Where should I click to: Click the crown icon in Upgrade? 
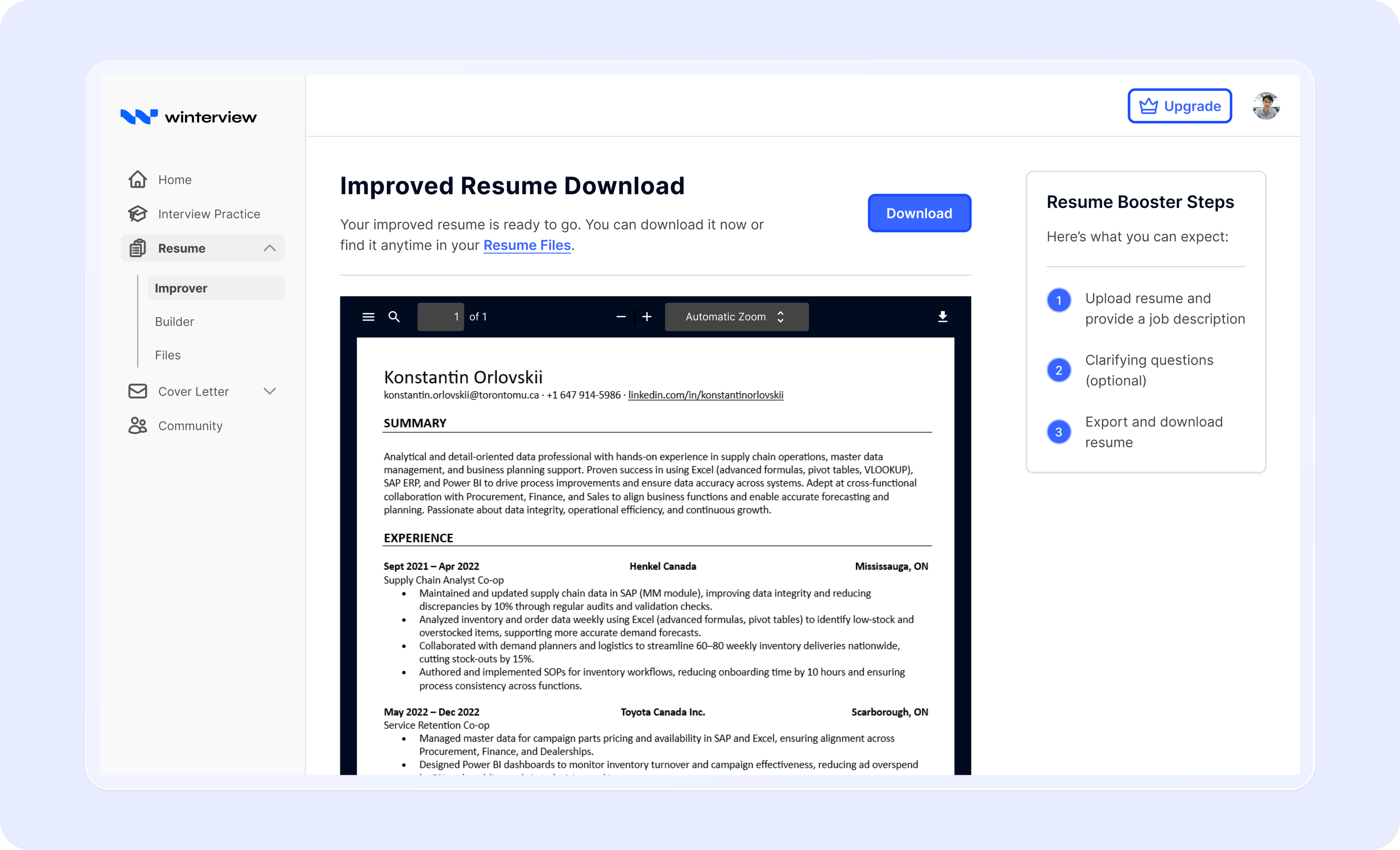(x=1148, y=106)
